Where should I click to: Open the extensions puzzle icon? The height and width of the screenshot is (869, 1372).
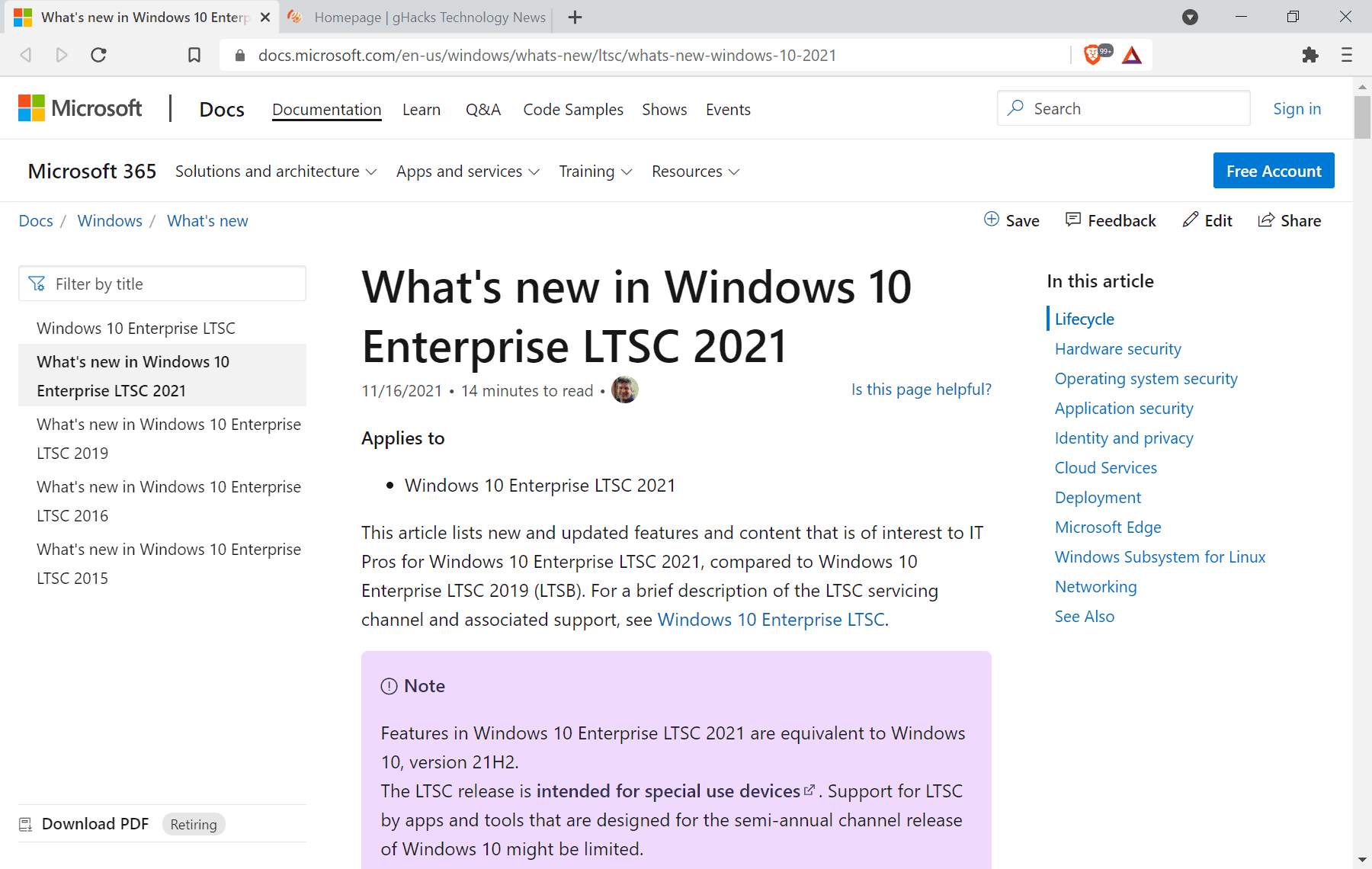coord(1310,55)
